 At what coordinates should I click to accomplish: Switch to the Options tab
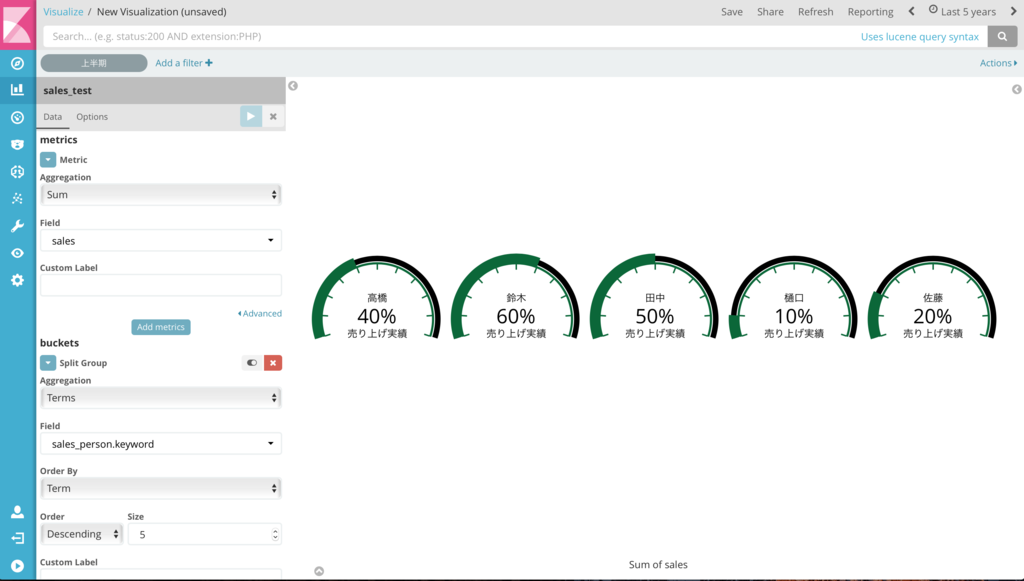tap(92, 117)
